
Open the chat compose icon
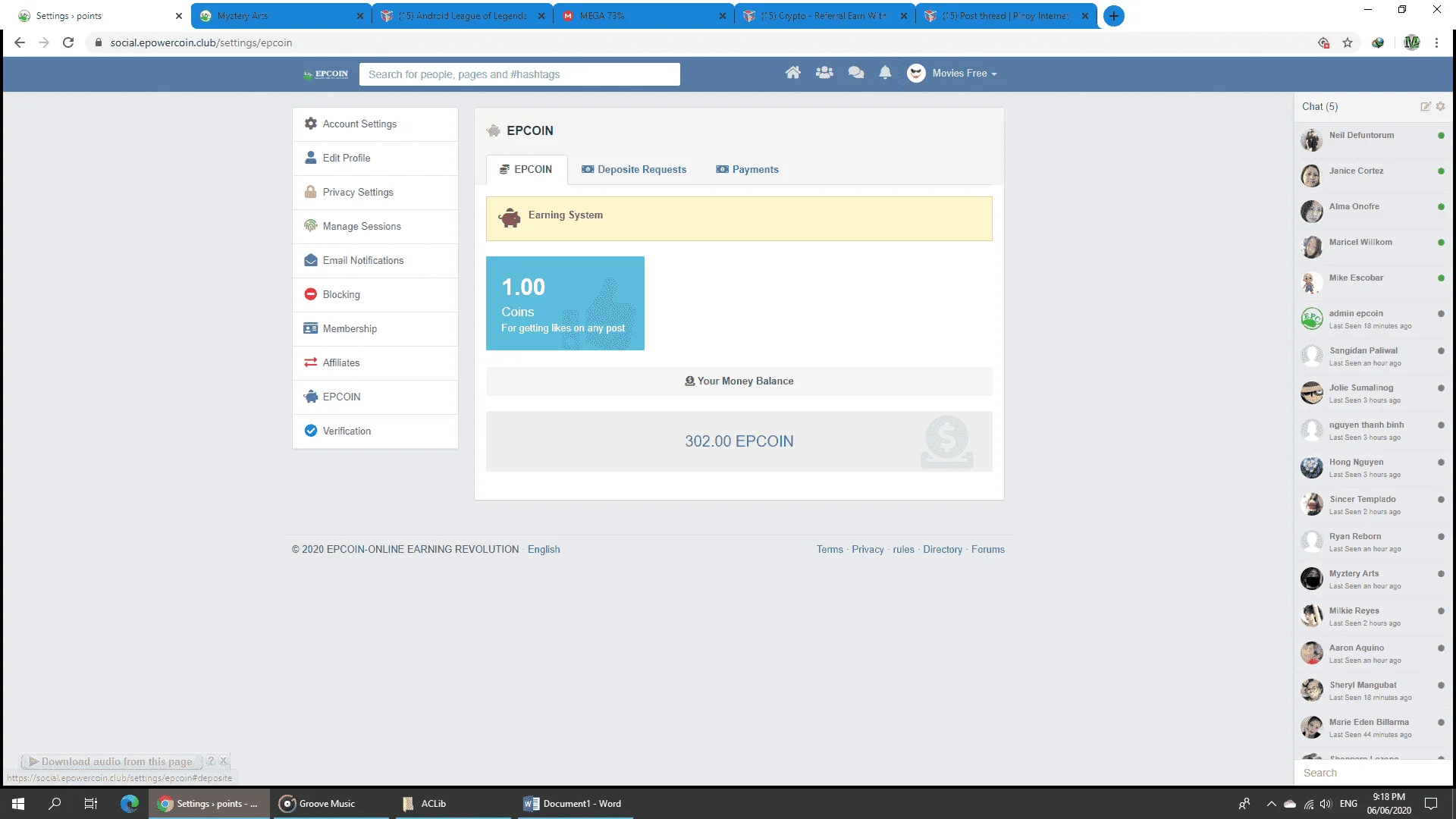click(1426, 106)
